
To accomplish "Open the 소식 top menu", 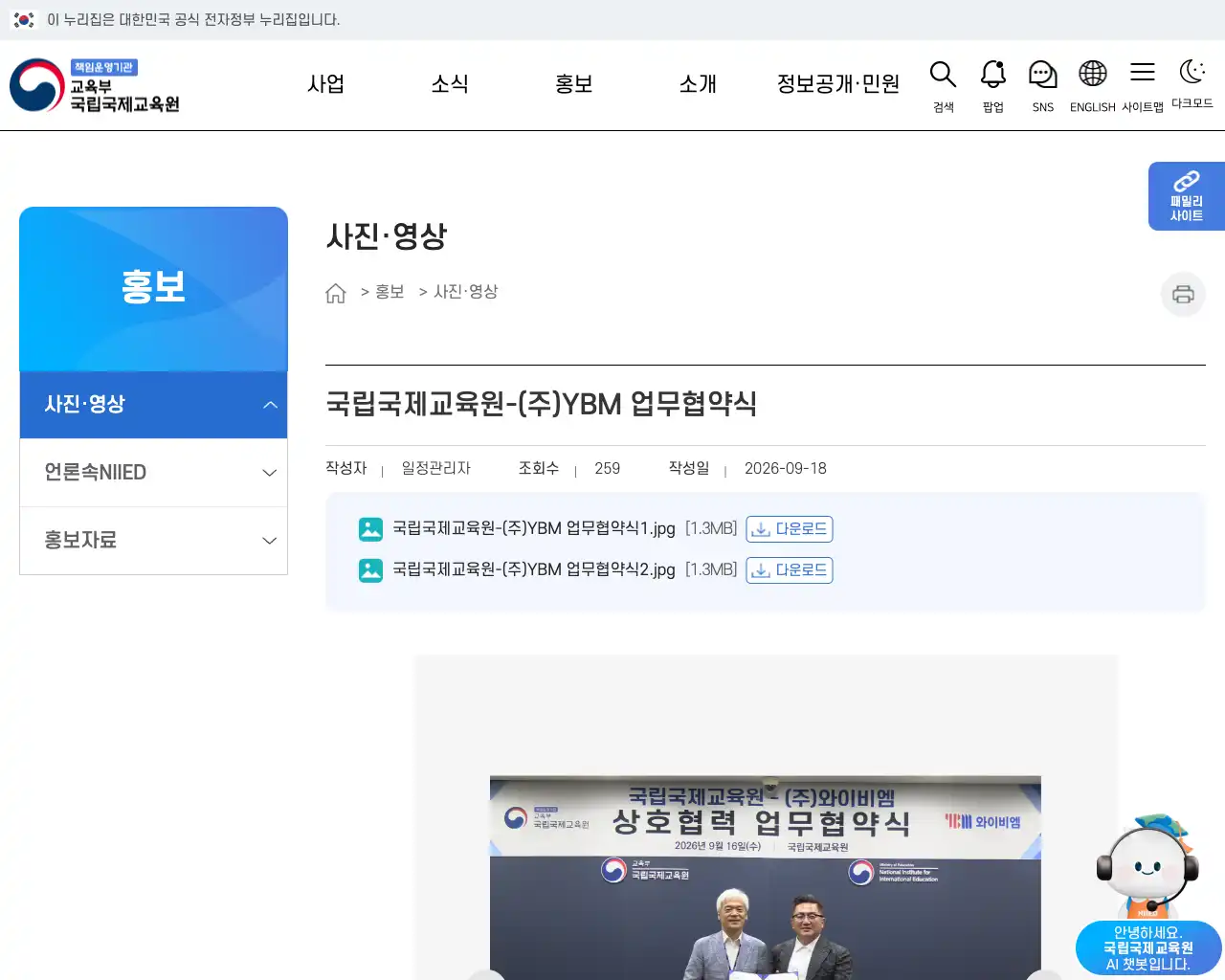I will point(450,84).
